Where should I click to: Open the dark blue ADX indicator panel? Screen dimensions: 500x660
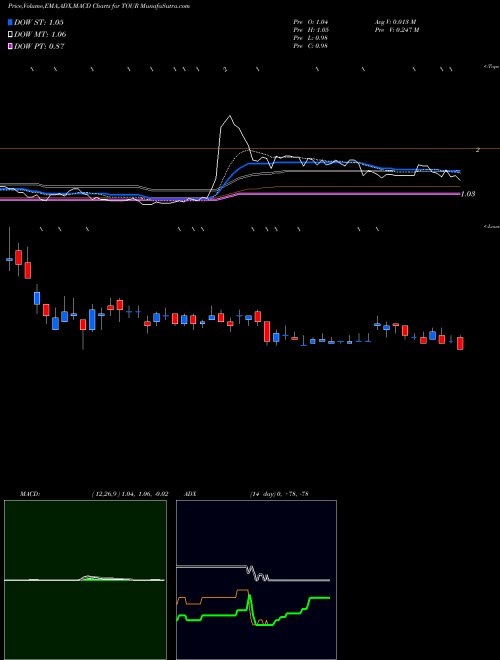click(256, 580)
